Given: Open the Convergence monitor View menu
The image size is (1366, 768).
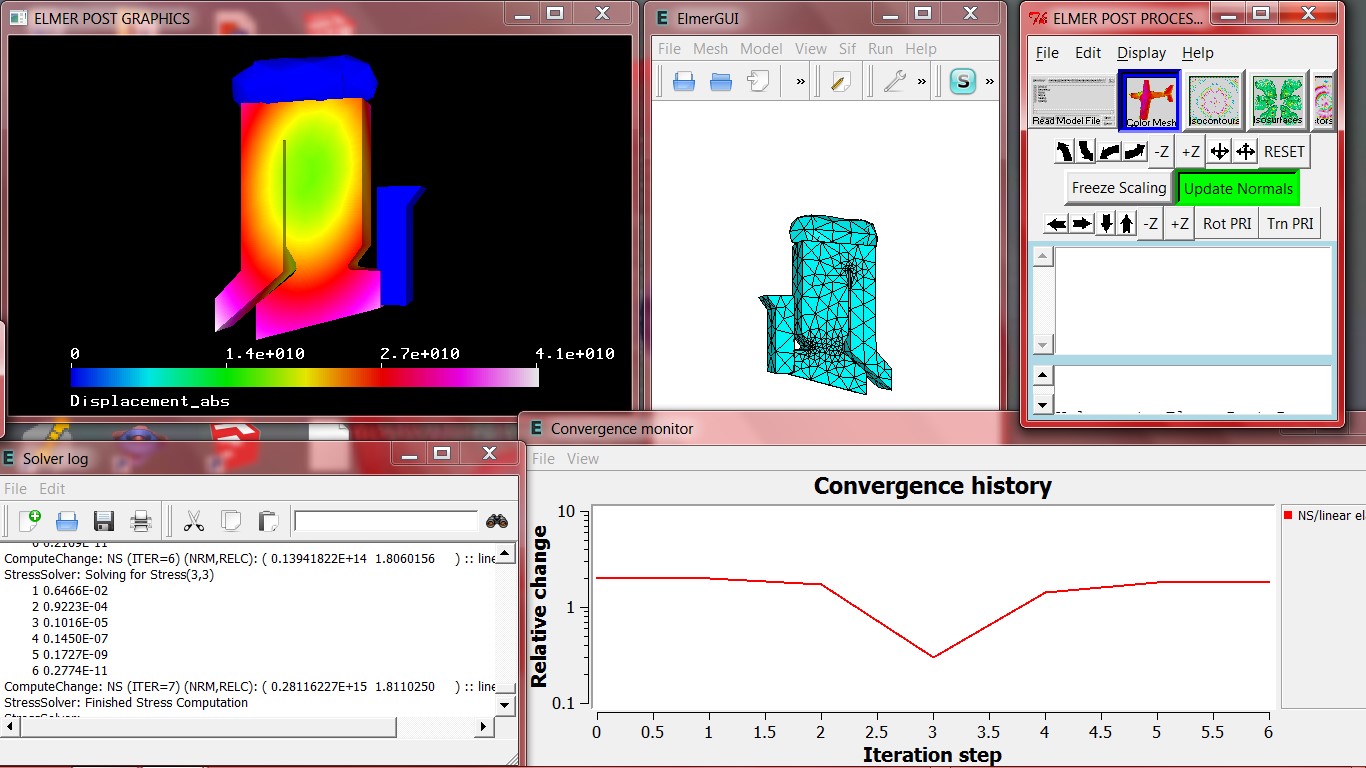Looking at the screenshot, I should tap(583, 459).
